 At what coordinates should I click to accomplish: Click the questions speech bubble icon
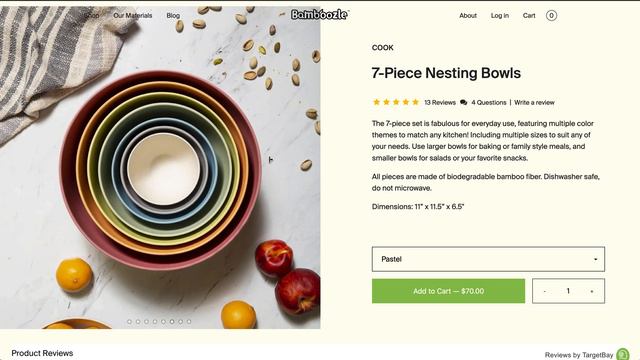463,102
